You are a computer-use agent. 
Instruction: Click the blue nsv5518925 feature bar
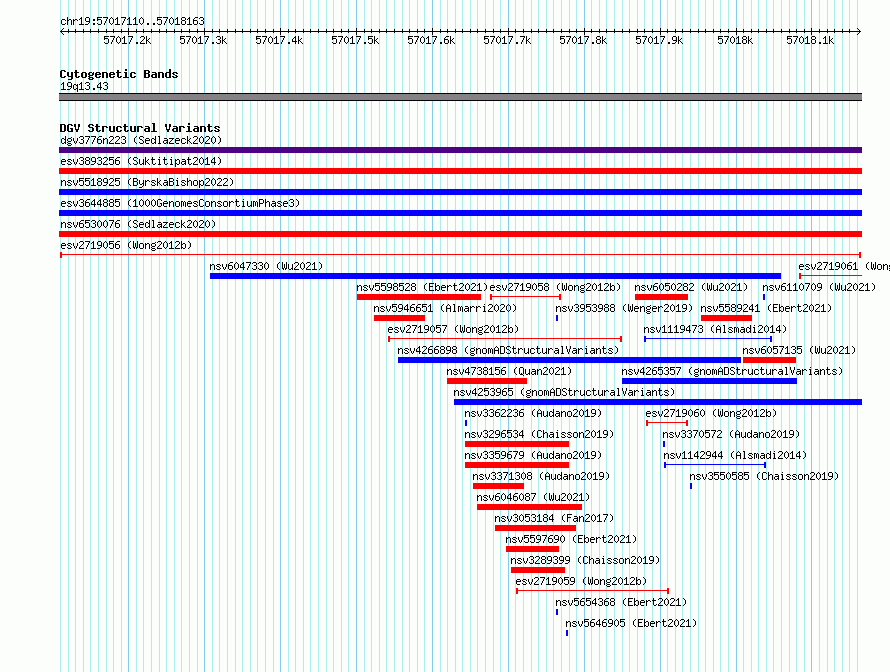tap(460, 192)
